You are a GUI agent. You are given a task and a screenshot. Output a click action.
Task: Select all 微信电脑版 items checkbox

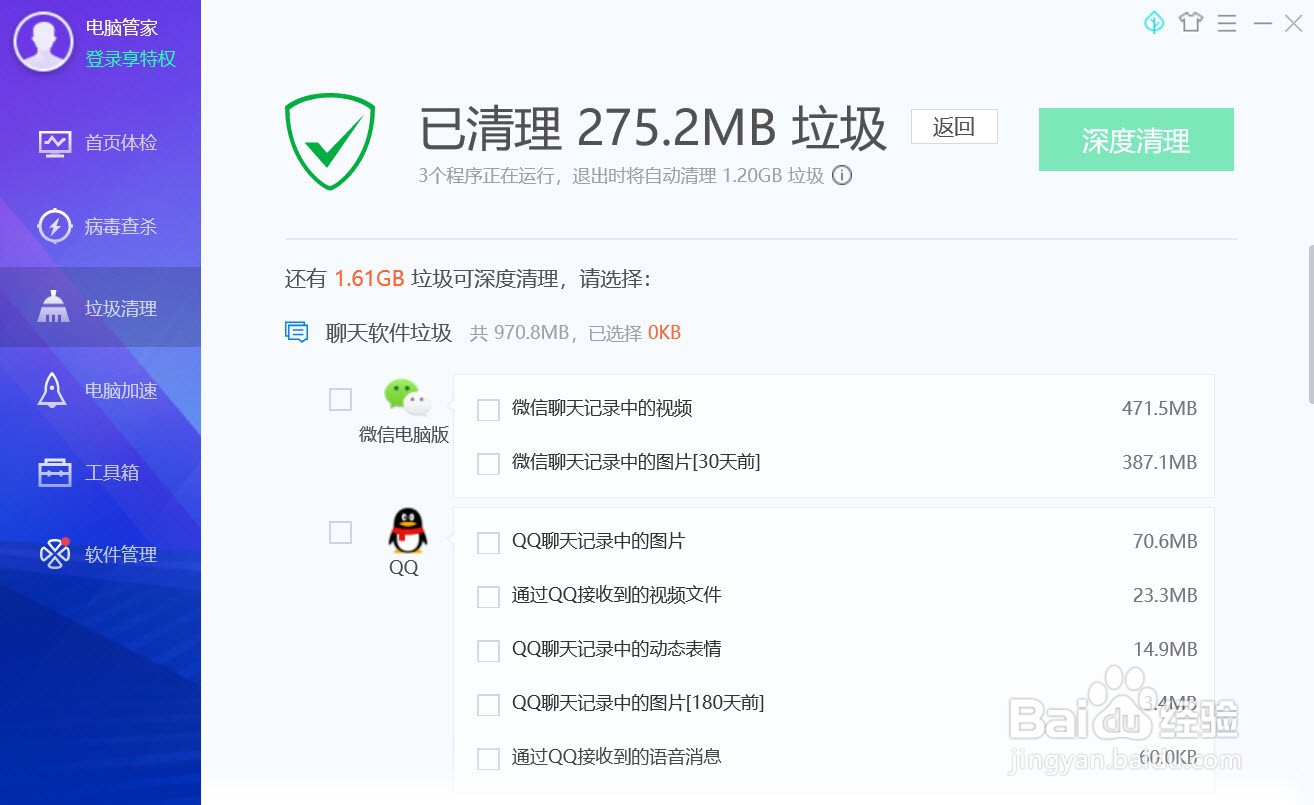[341, 400]
